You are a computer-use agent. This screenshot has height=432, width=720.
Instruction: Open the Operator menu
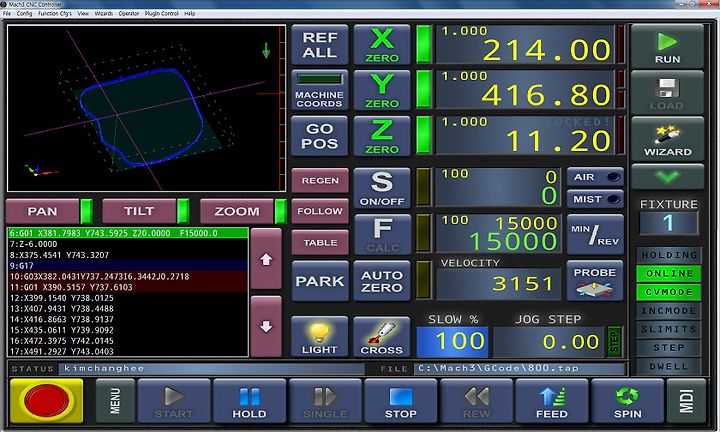[x=129, y=13]
